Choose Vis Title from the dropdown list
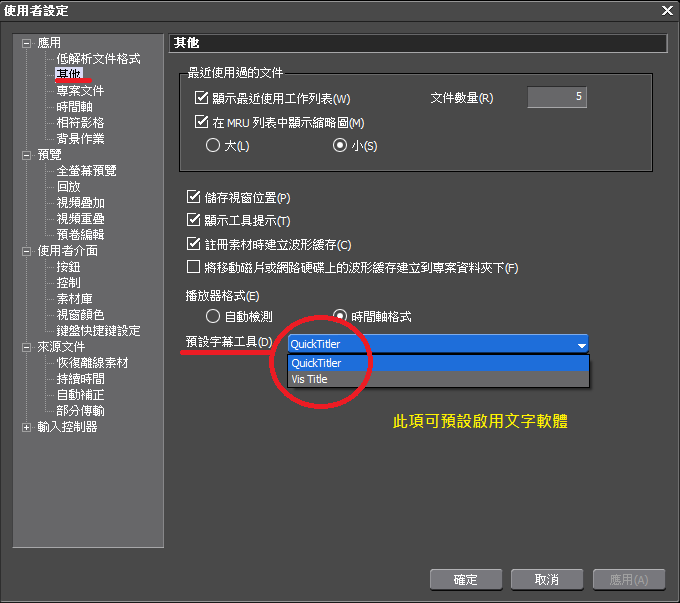Image resolution: width=680 pixels, height=603 pixels. [309, 379]
